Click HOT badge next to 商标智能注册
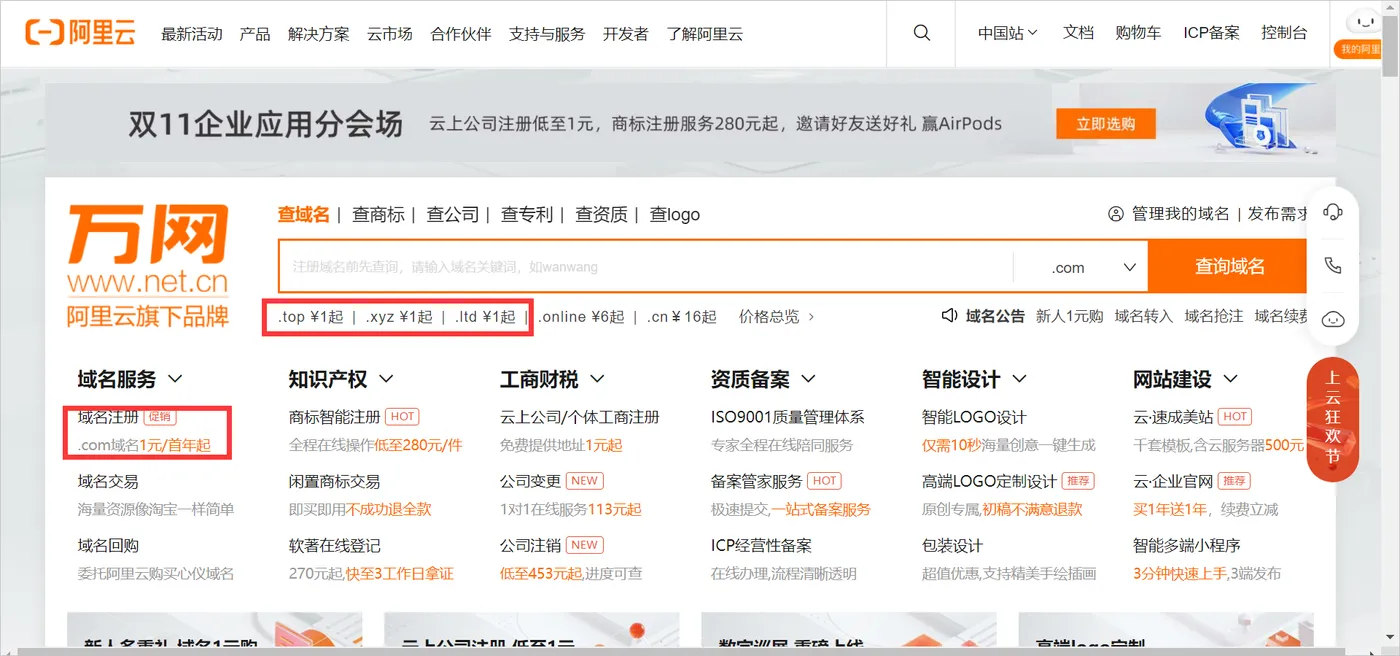Viewport: 1400px width, 656px height. point(402,417)
